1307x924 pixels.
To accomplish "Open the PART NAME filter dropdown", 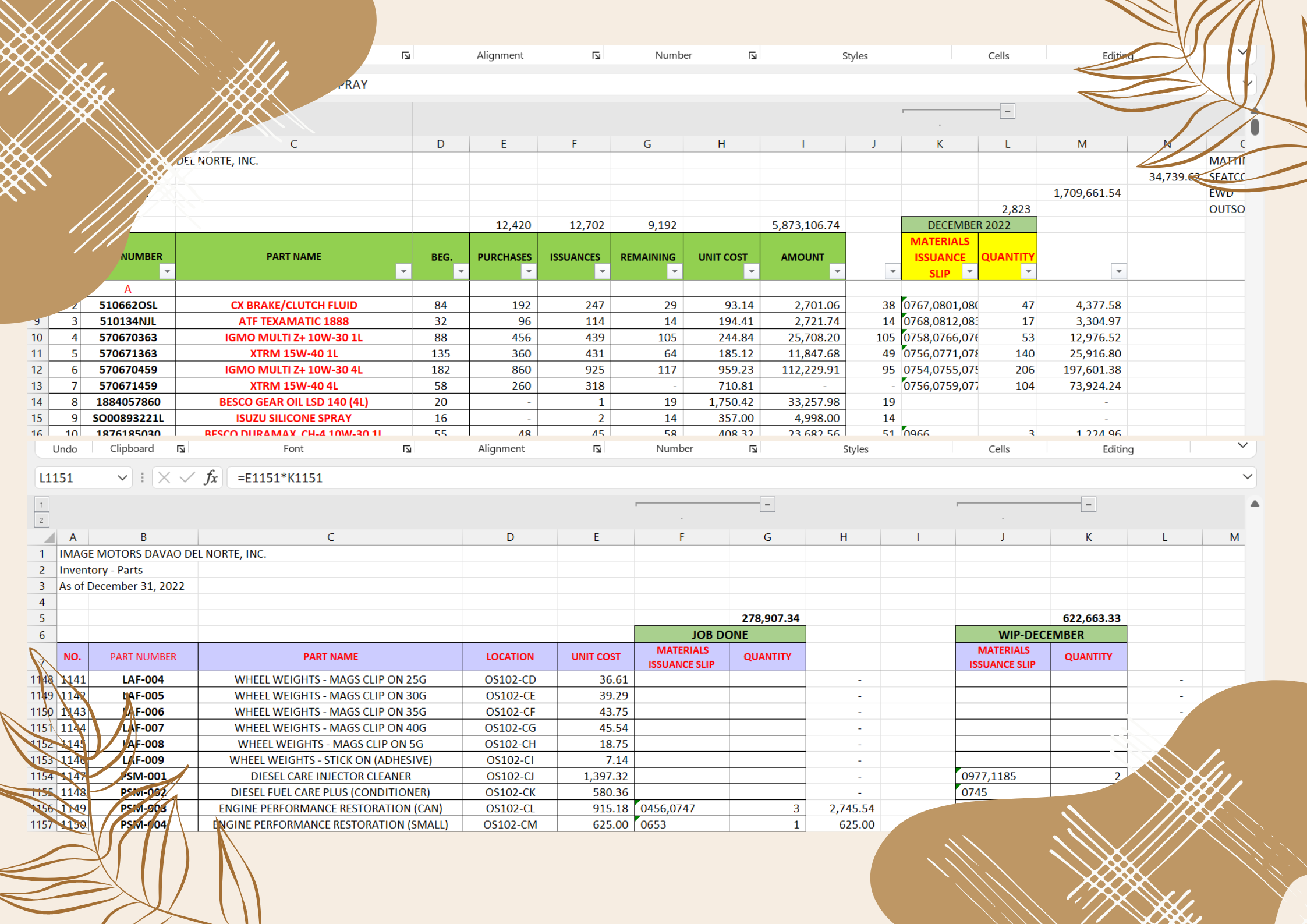I will tap(403, 271).
